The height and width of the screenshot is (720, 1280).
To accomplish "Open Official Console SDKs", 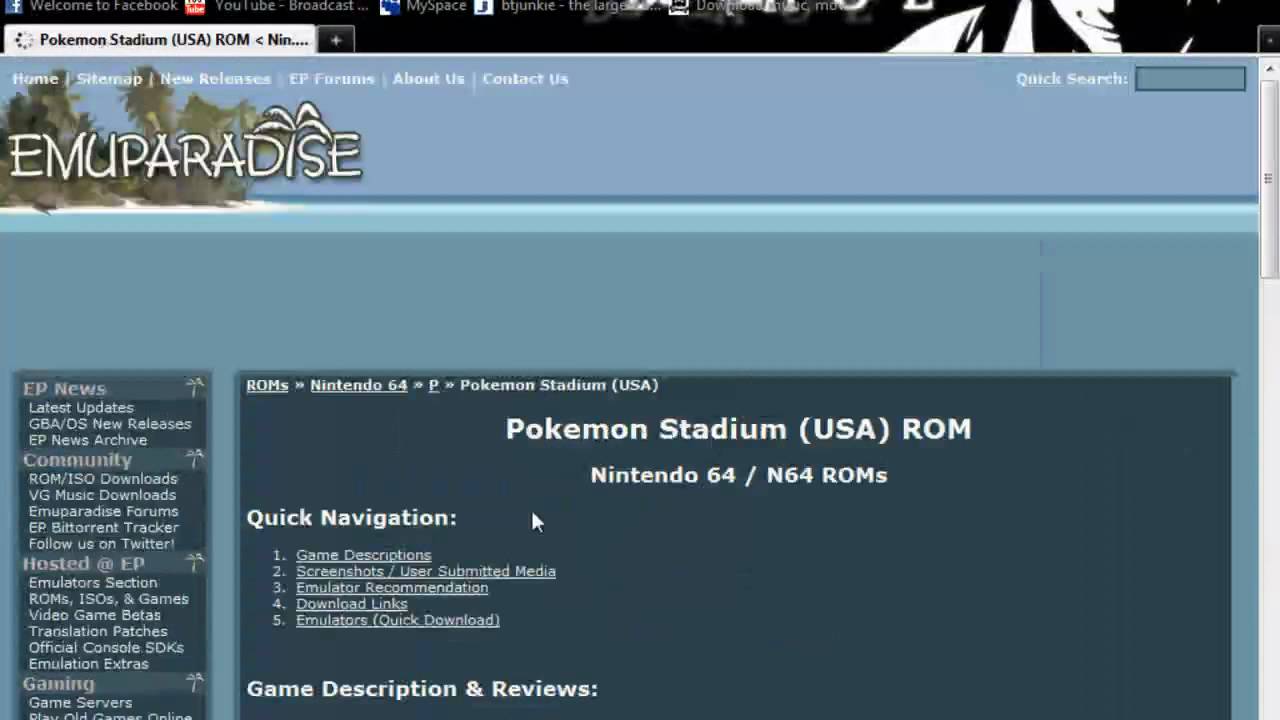I will pos(106,648).
